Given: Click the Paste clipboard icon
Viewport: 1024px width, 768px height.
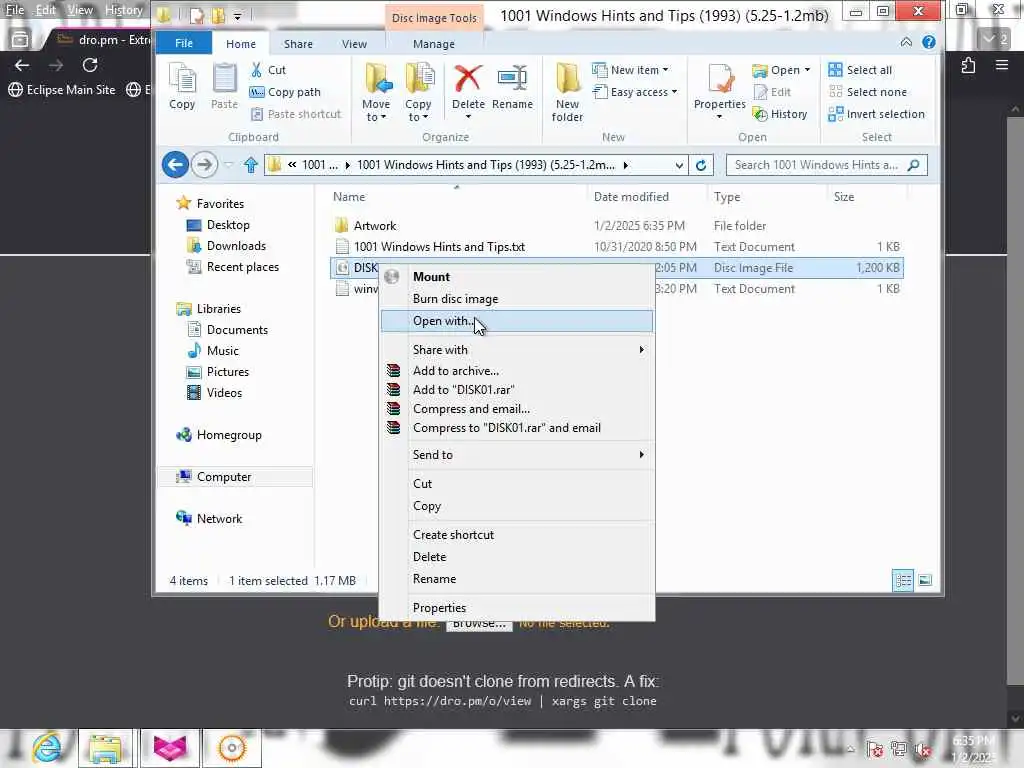Looking at the screenshot, I should 224,86.
